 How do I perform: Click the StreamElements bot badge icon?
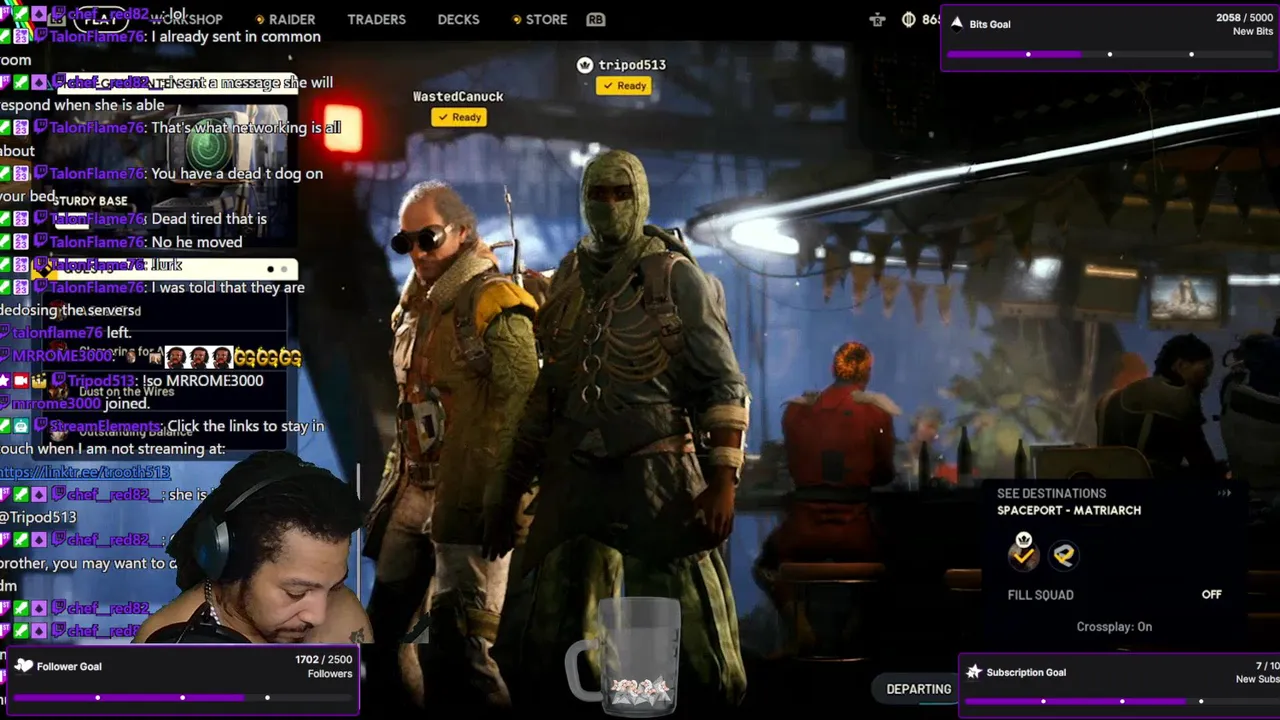tap(21, 426)
